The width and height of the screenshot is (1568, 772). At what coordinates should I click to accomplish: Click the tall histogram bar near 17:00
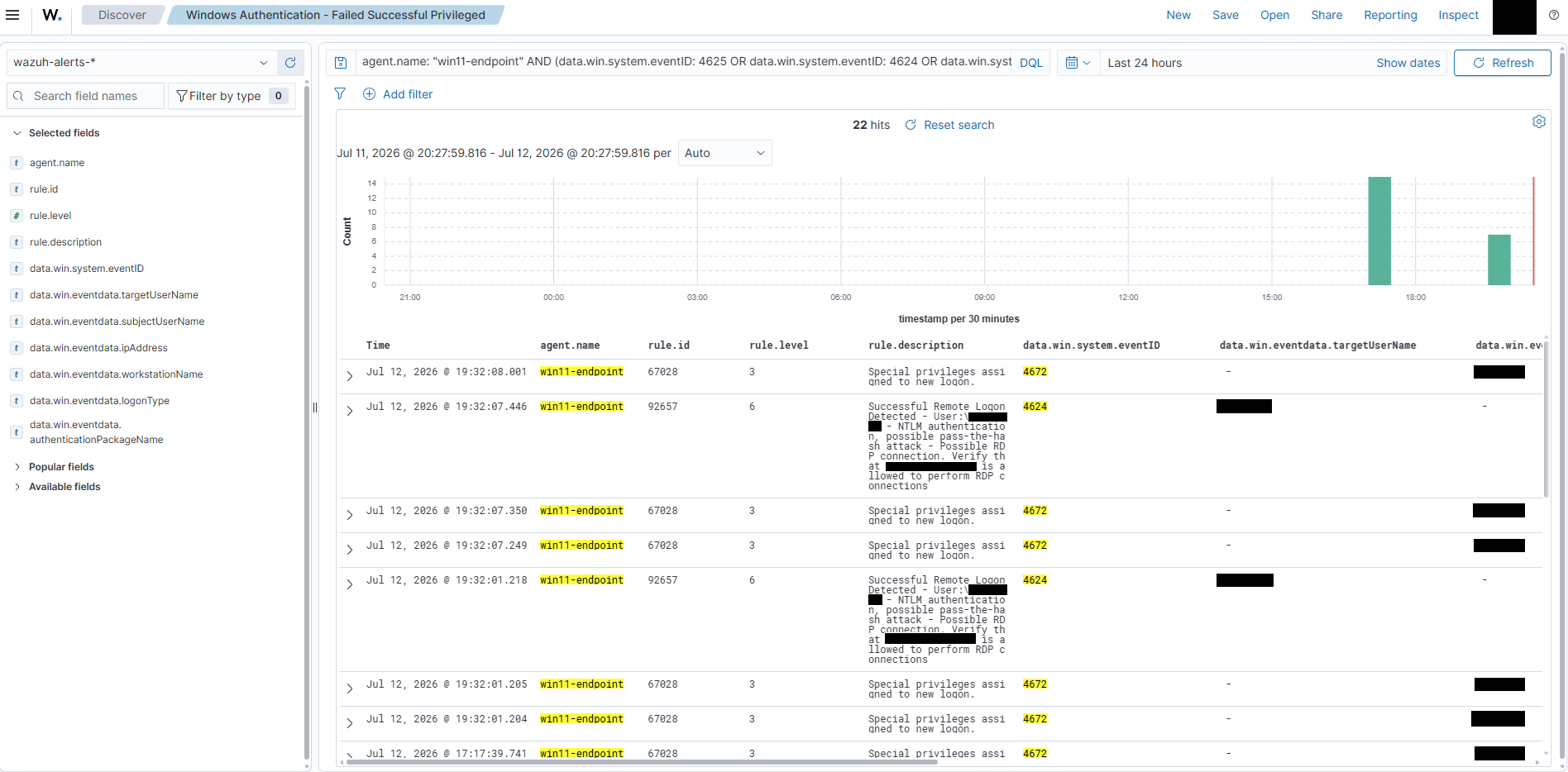pyautogui.click(x=1379, y=231)
